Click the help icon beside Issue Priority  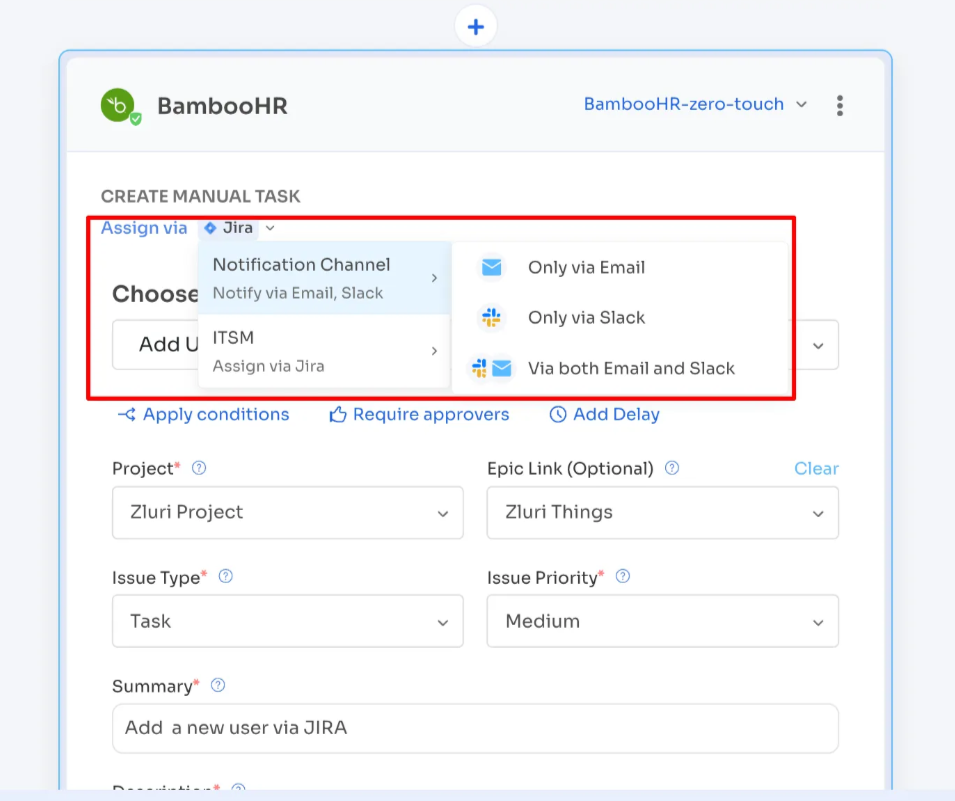[622, 577]
